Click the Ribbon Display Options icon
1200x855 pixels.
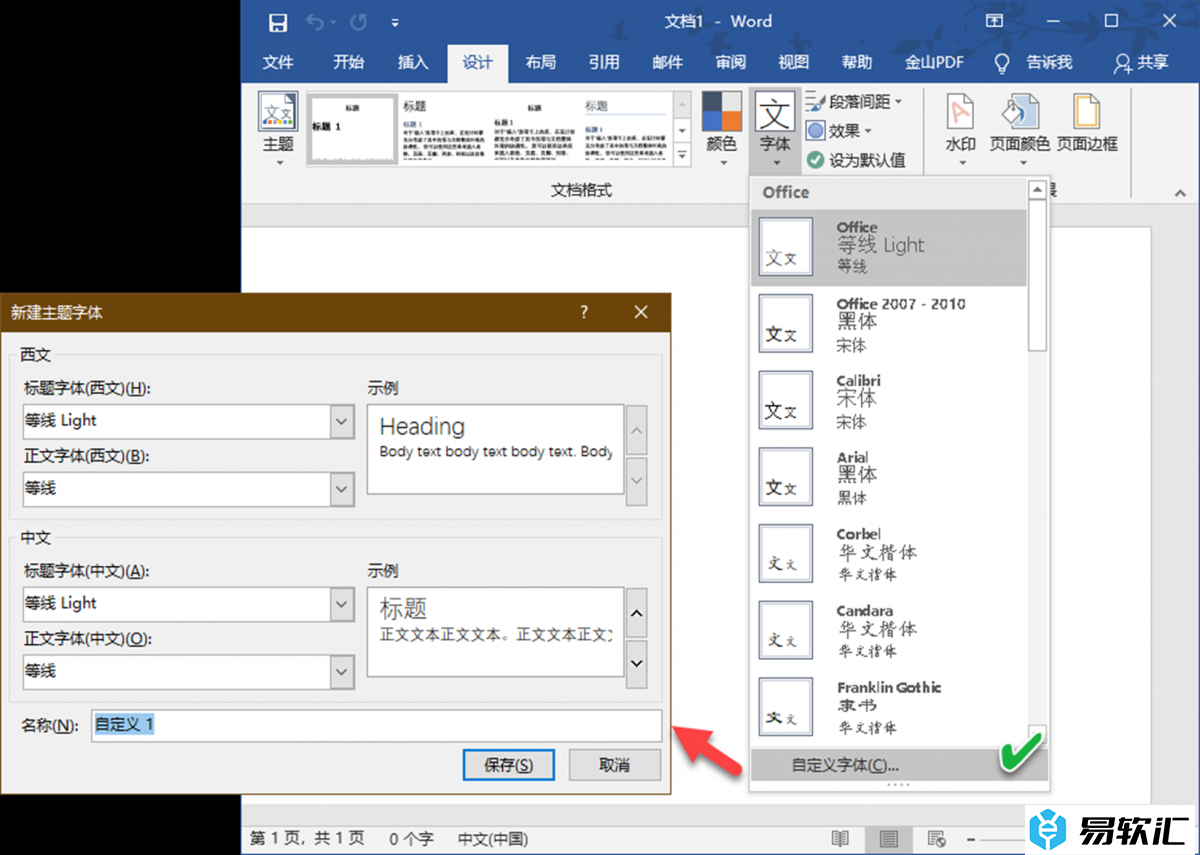994,21
